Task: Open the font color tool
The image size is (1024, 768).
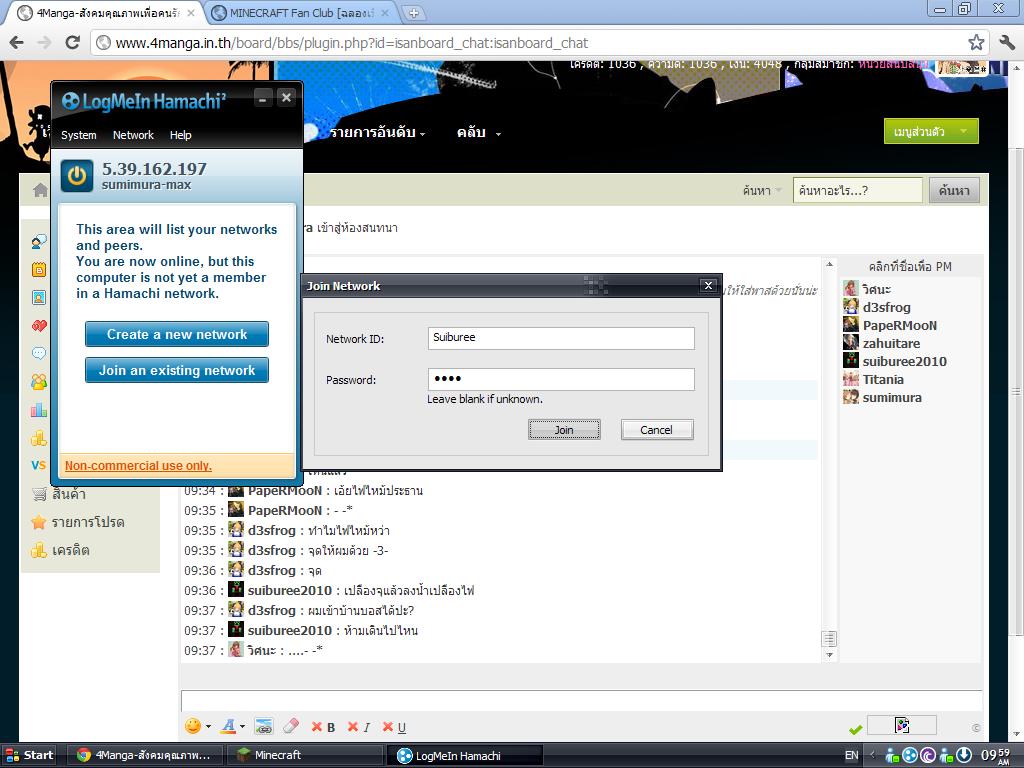Action: pos(229,726)
